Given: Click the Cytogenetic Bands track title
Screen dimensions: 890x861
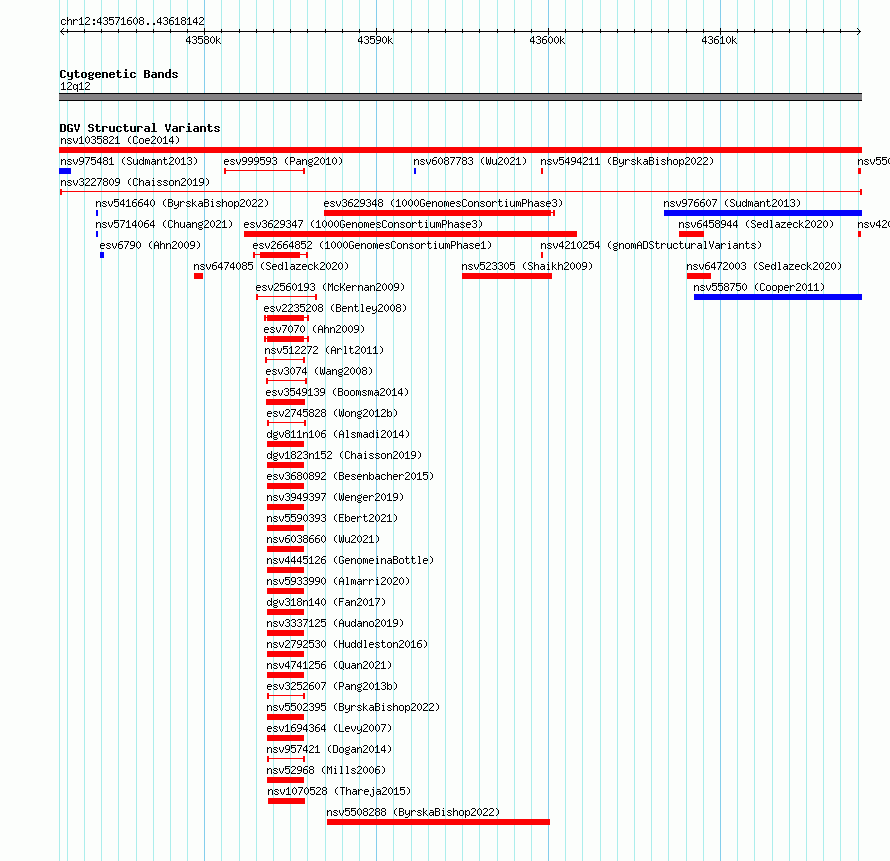Looking at the screenshot, I should [119, 74].
